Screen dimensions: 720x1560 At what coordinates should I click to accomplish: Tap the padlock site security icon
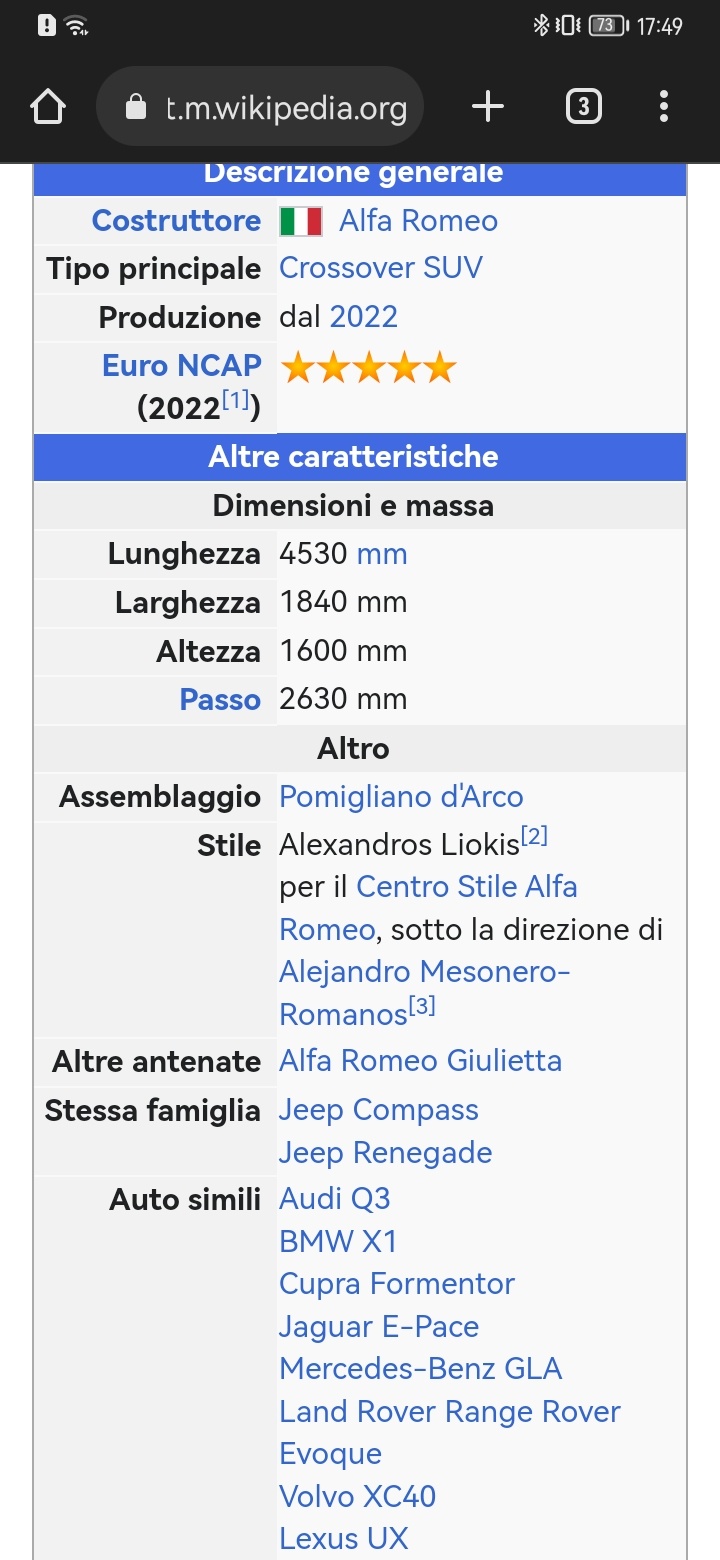click(x=136, y=107)
